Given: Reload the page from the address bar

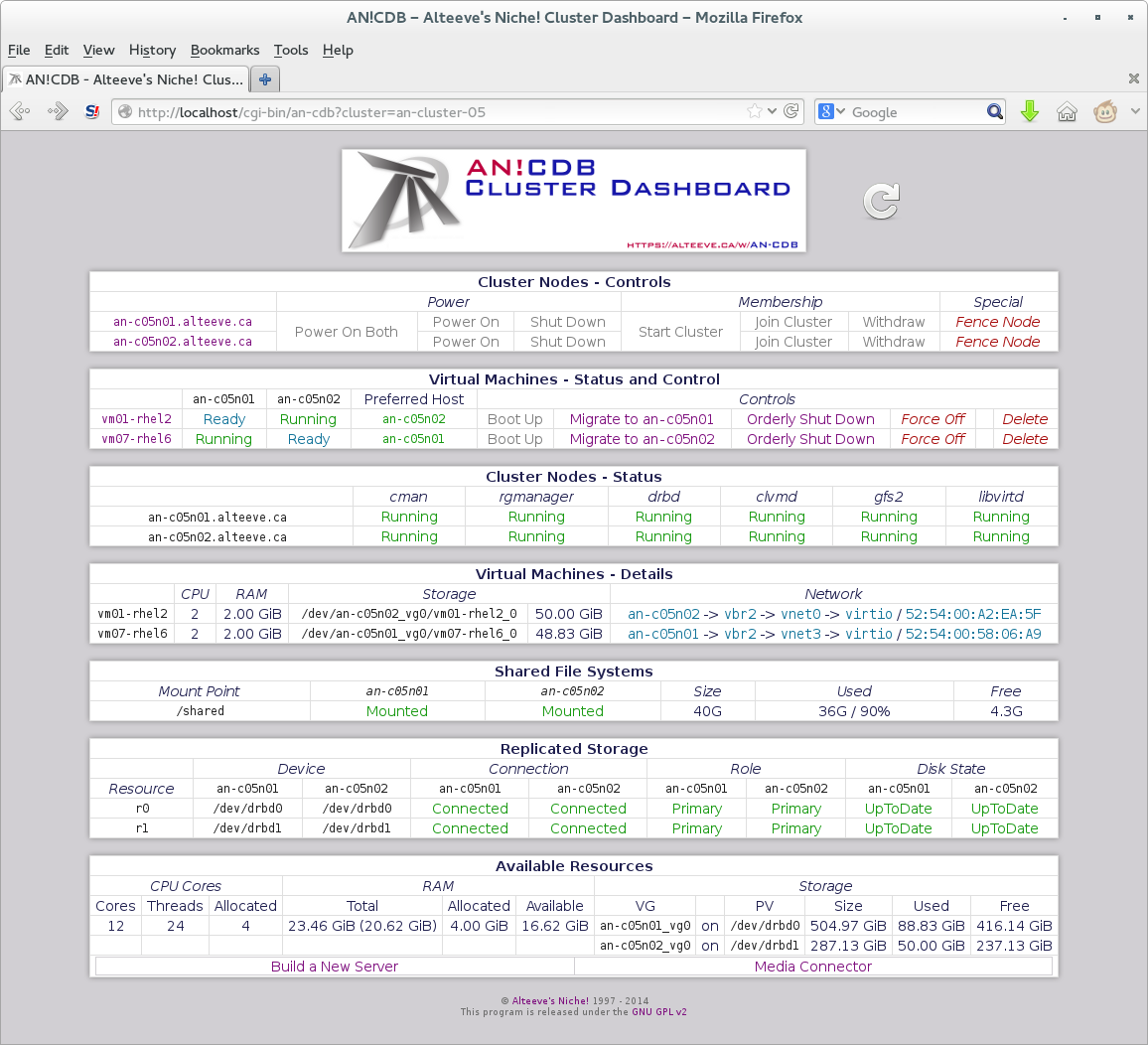Looking at the screenshot, I should [x=791, y=111].
